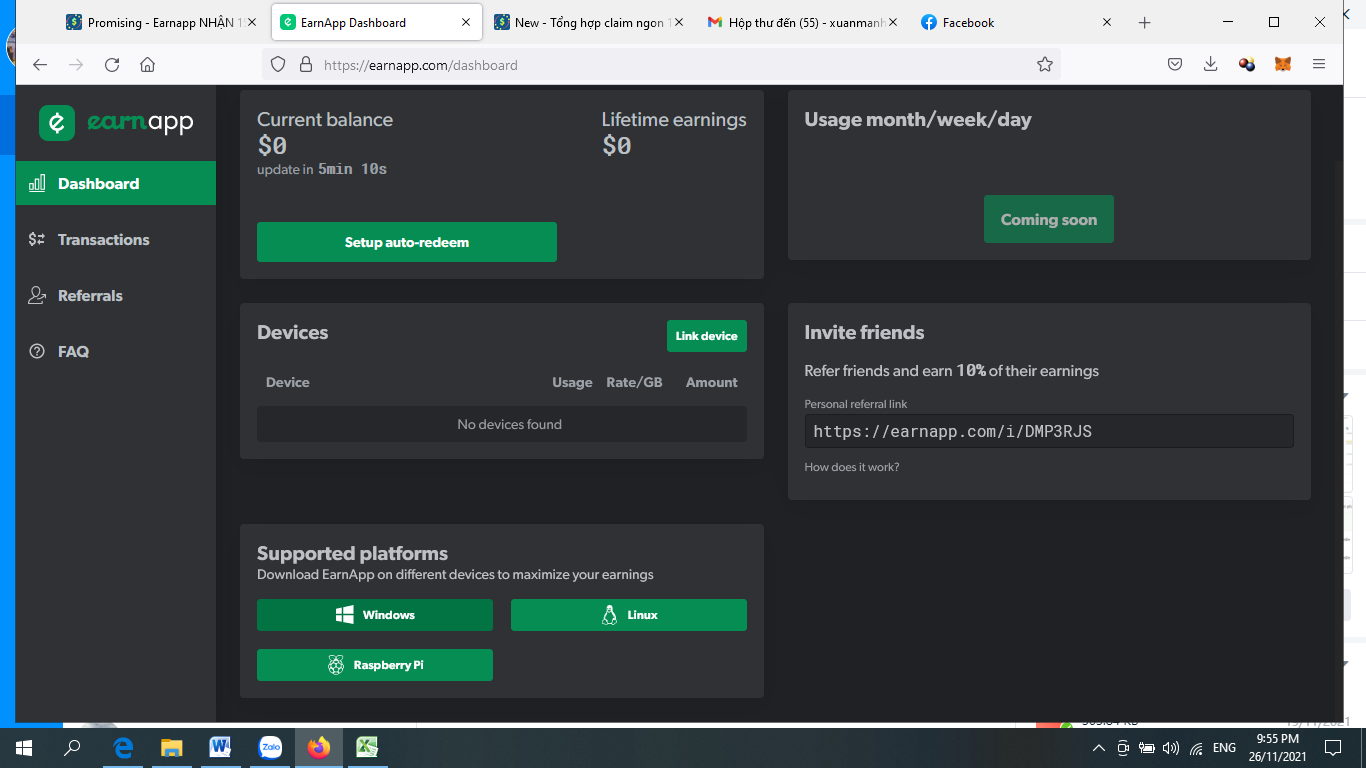This screenshot has width=1366, height=768.
Task: Open the volume control in system tray
Action: [x=1171, y=748]
